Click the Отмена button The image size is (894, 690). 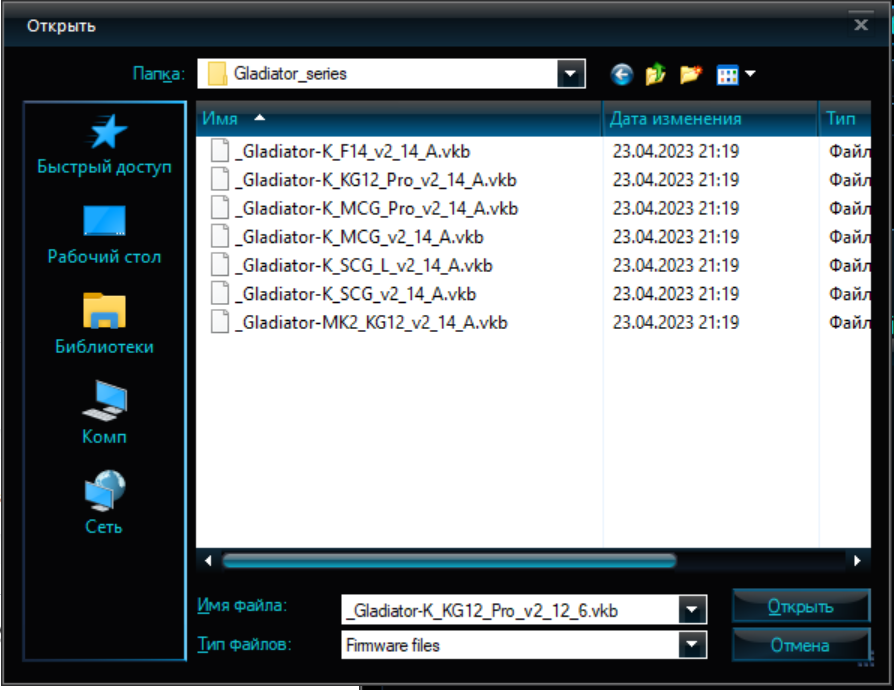(x=801, y=645)
